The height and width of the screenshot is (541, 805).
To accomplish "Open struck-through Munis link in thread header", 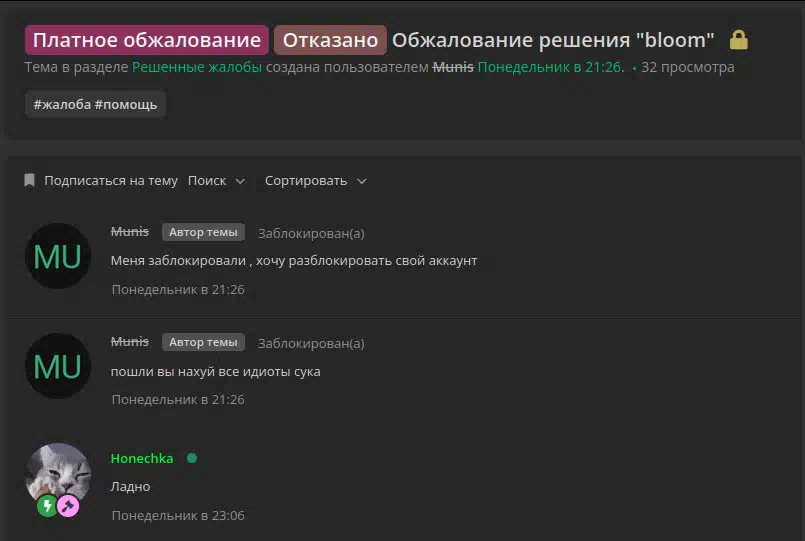I will pos(453,67).
